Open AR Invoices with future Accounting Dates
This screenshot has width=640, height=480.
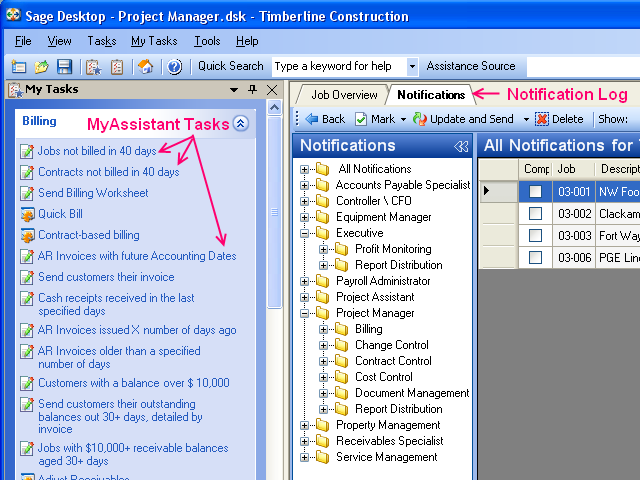tap(137, 256)
